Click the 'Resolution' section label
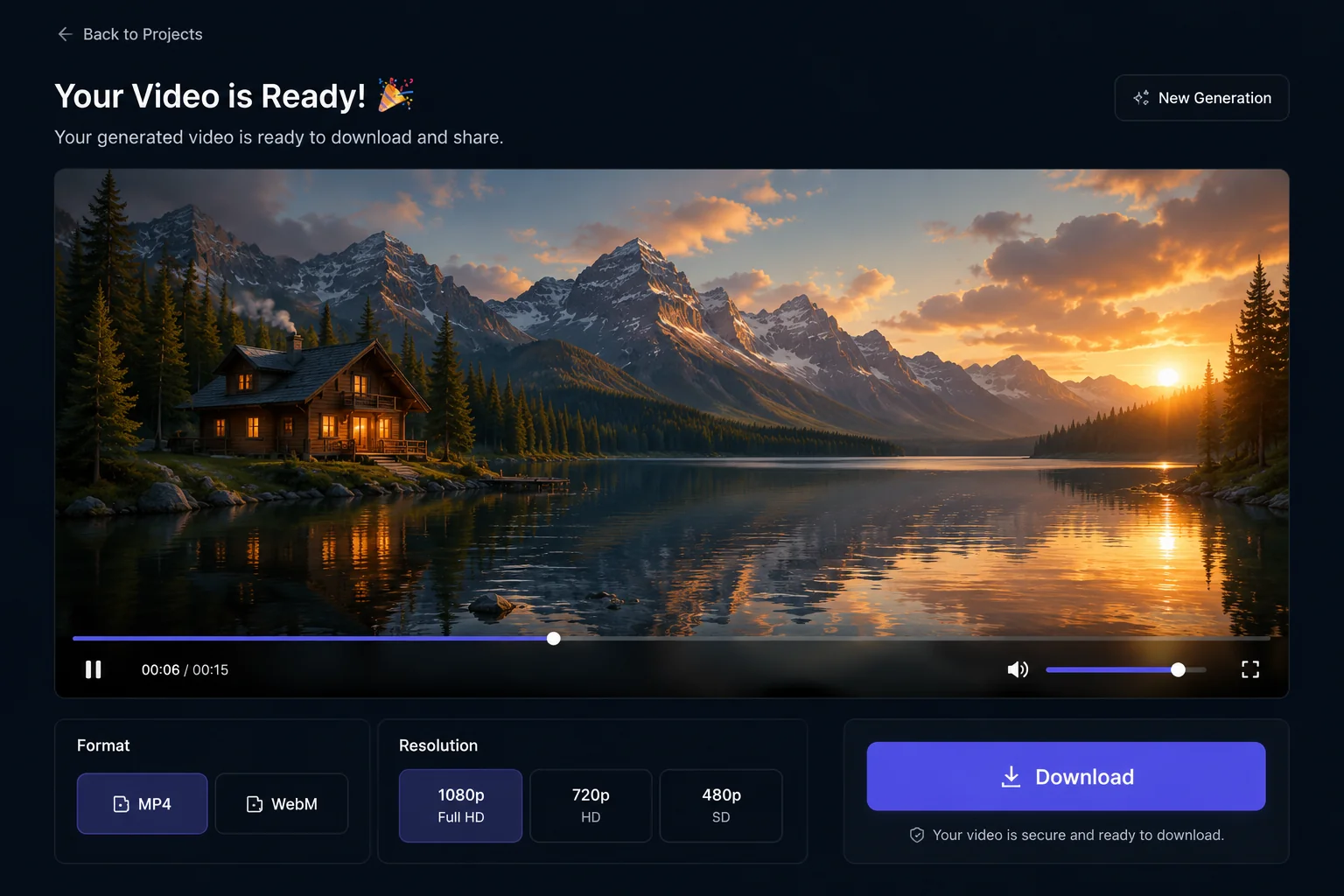Image resolution: width=1344 pixels, height=896 pixels. point(438,745)
